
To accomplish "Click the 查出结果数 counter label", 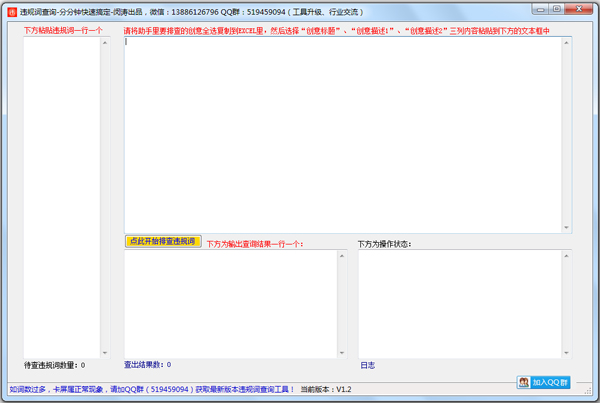I will (x=147, y=366).
